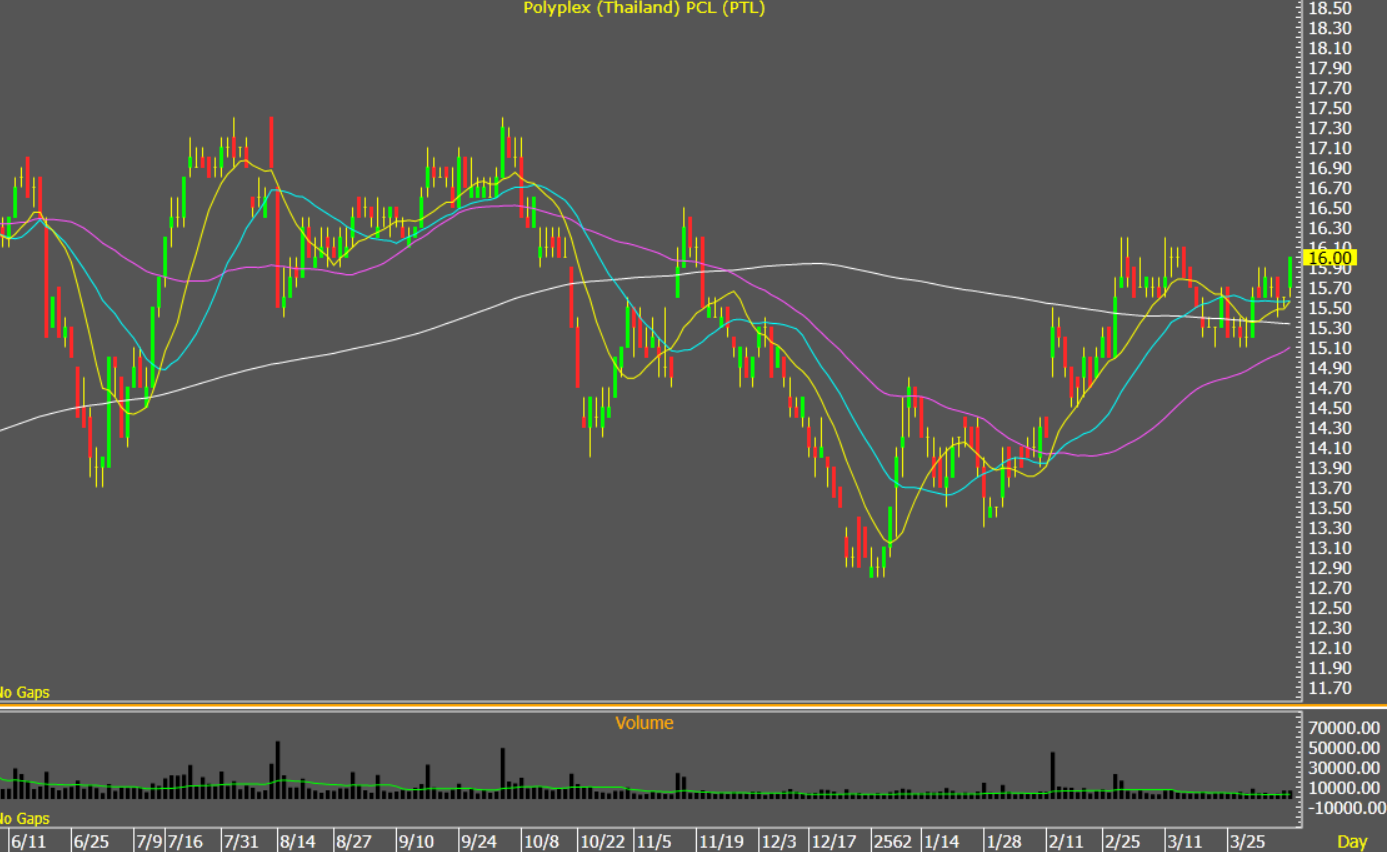This screenshot has height=852, width=1387.
Task: Click the 3/11 date label
Action: [1185, 840]
